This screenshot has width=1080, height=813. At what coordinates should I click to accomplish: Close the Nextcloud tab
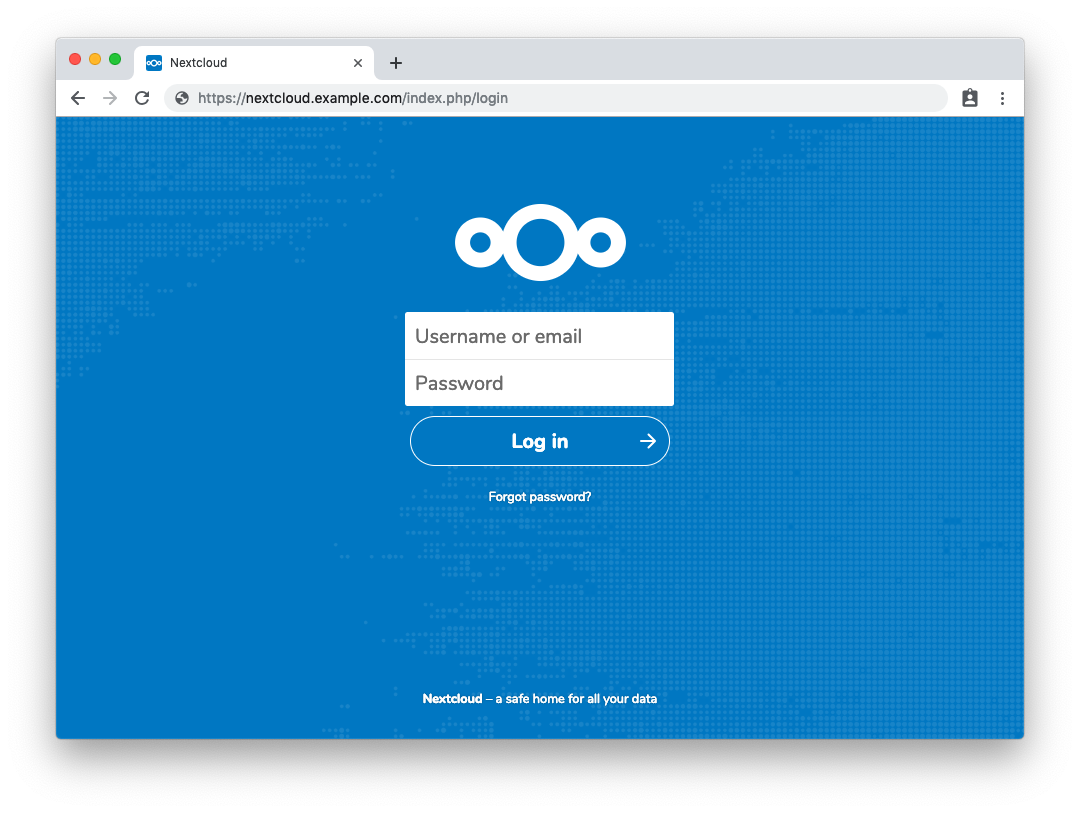coord(357,63)
